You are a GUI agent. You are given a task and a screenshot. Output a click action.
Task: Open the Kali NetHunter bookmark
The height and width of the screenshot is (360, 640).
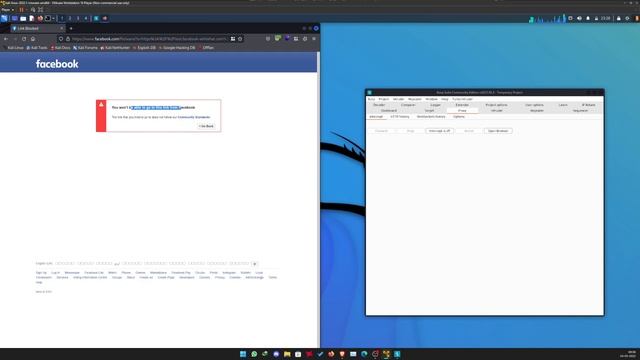tap(115, 48)
